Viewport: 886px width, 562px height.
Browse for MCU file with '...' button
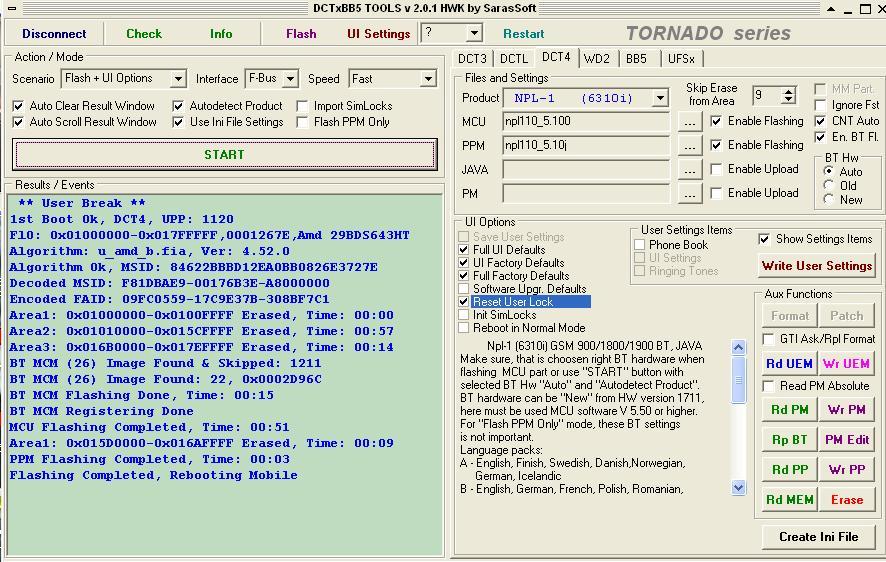689,121
